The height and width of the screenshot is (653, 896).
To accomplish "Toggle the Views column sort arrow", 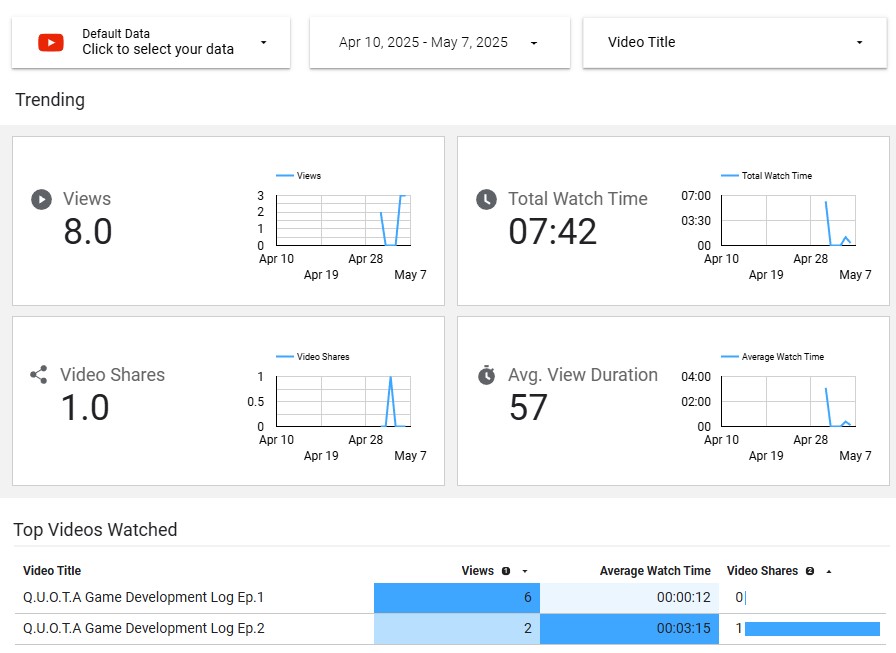I will (524, 571).
